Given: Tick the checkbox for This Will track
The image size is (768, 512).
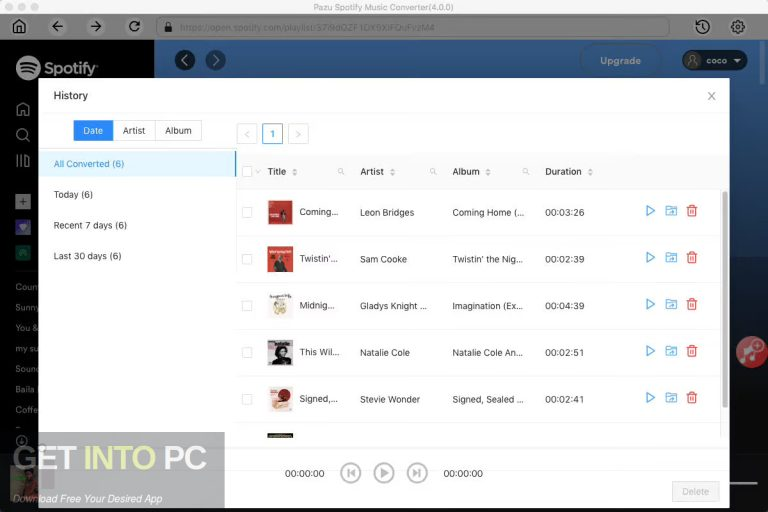Looking at the screenshot, I should click(x=247, y=352).
